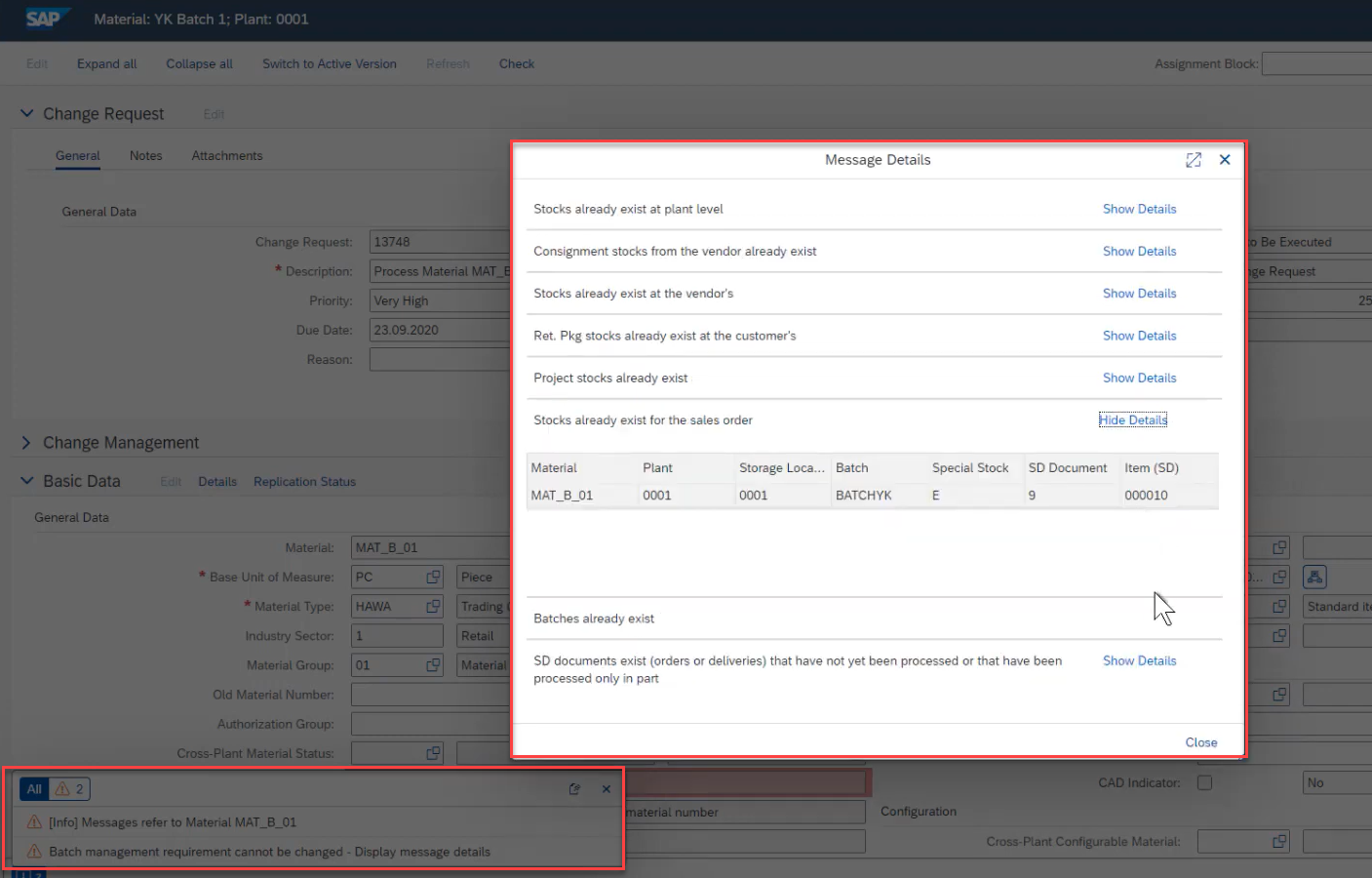Collapse the Basic Data section

pos(27,481)
